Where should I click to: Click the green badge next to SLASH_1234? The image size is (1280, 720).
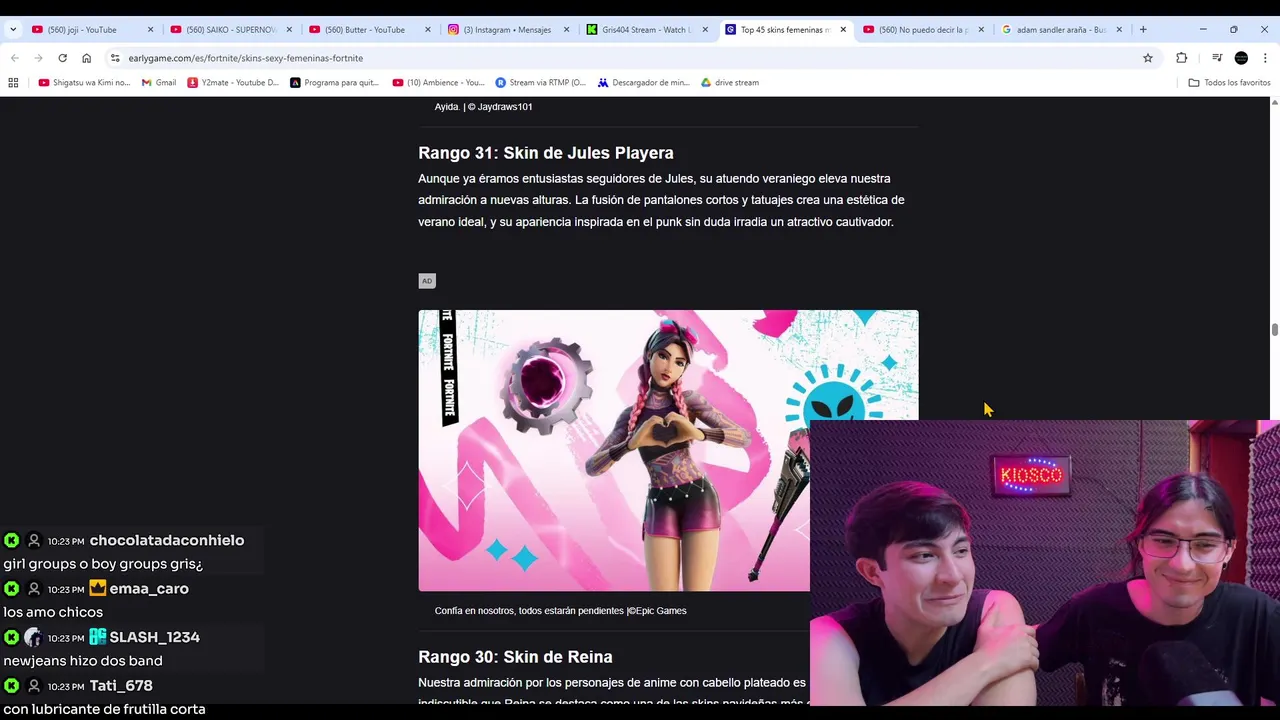pyautogui.click(x=97, y=637)
